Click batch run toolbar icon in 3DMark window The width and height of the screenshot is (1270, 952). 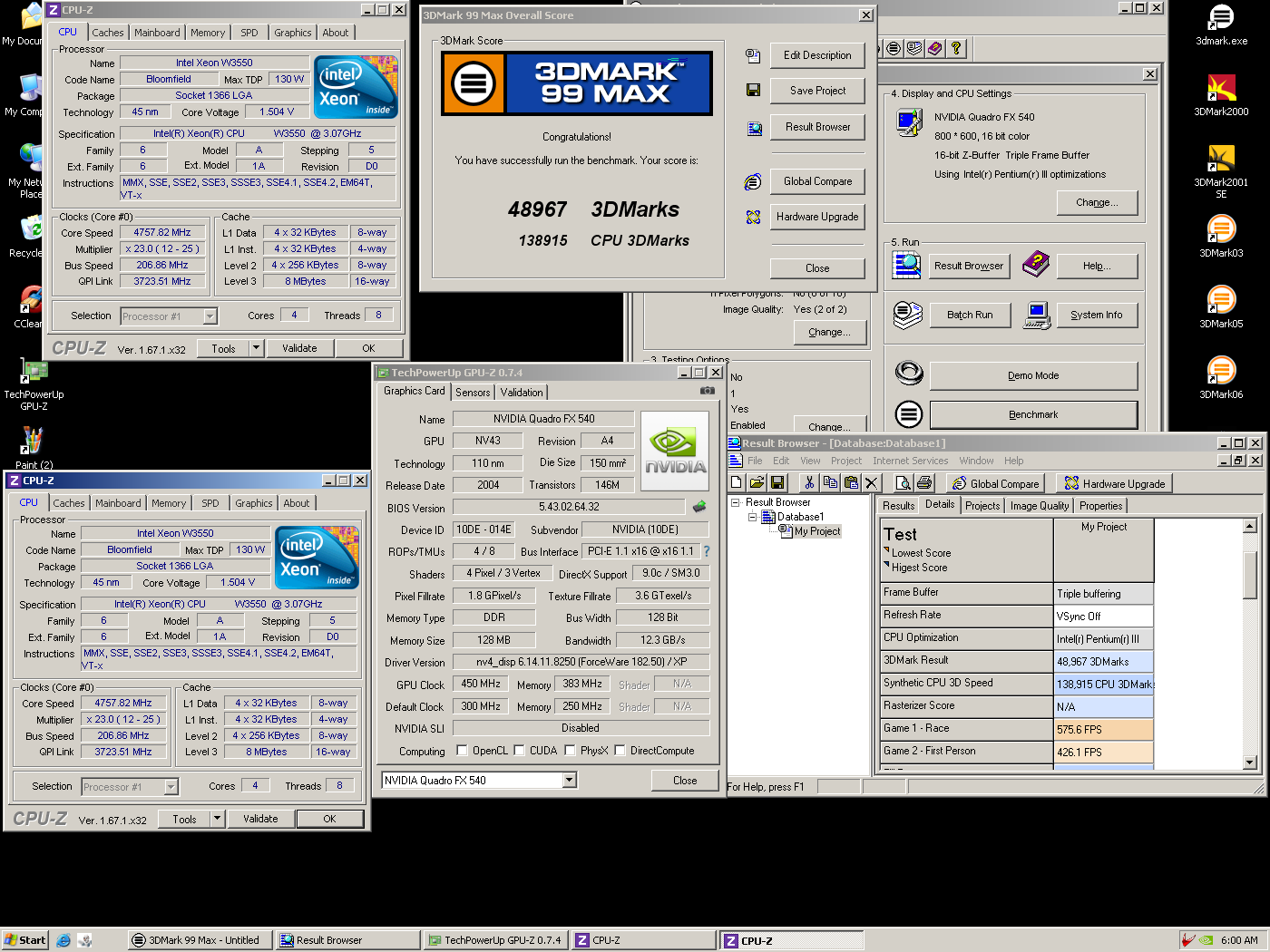[914, 48]
